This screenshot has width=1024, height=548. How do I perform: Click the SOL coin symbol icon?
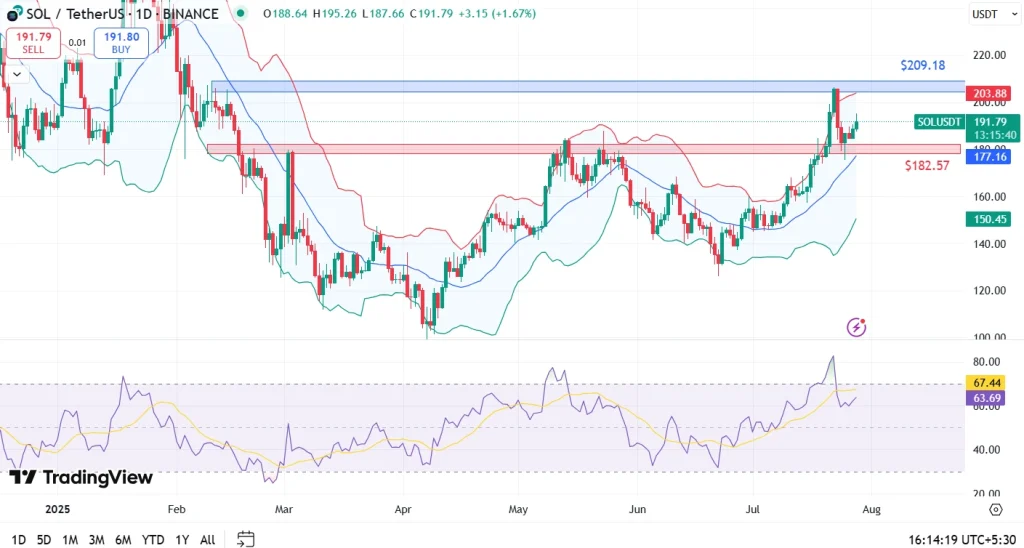click(15, 14)
